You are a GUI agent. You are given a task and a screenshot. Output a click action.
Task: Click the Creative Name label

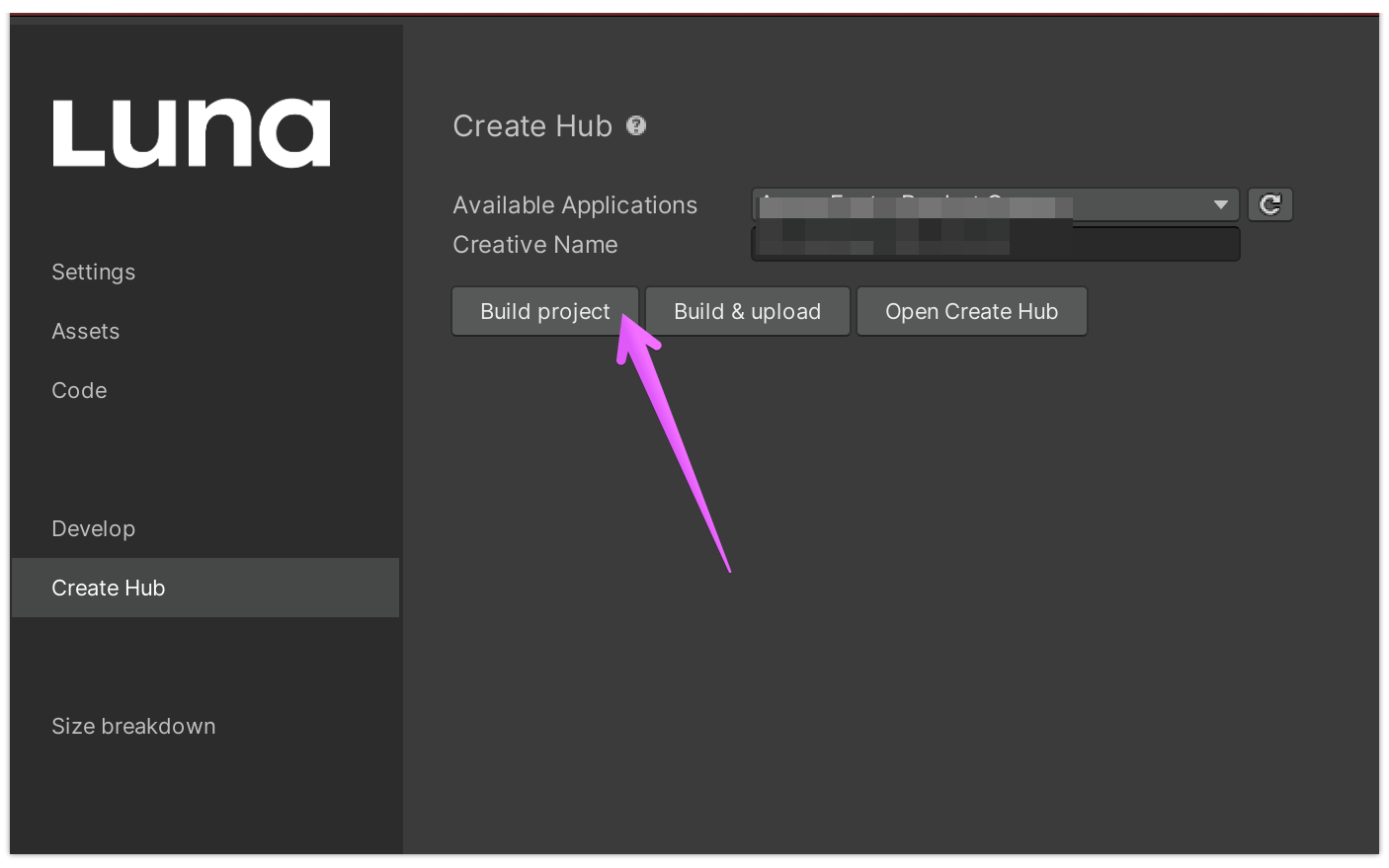click(535, 244)
